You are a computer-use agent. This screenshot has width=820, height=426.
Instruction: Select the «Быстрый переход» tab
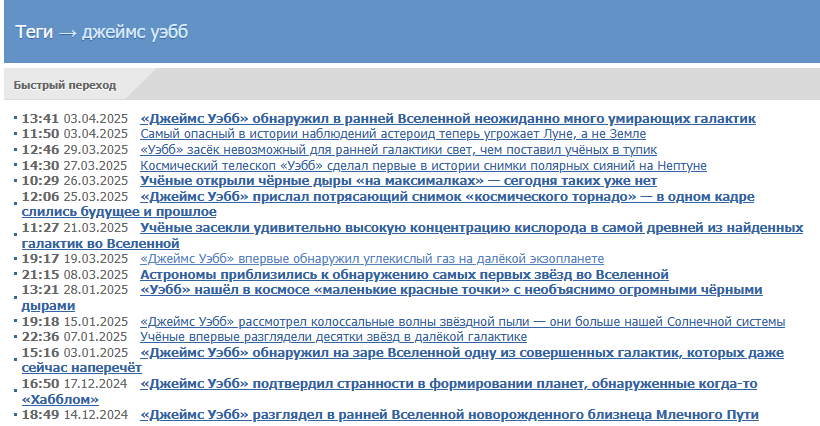pos(65,85)
